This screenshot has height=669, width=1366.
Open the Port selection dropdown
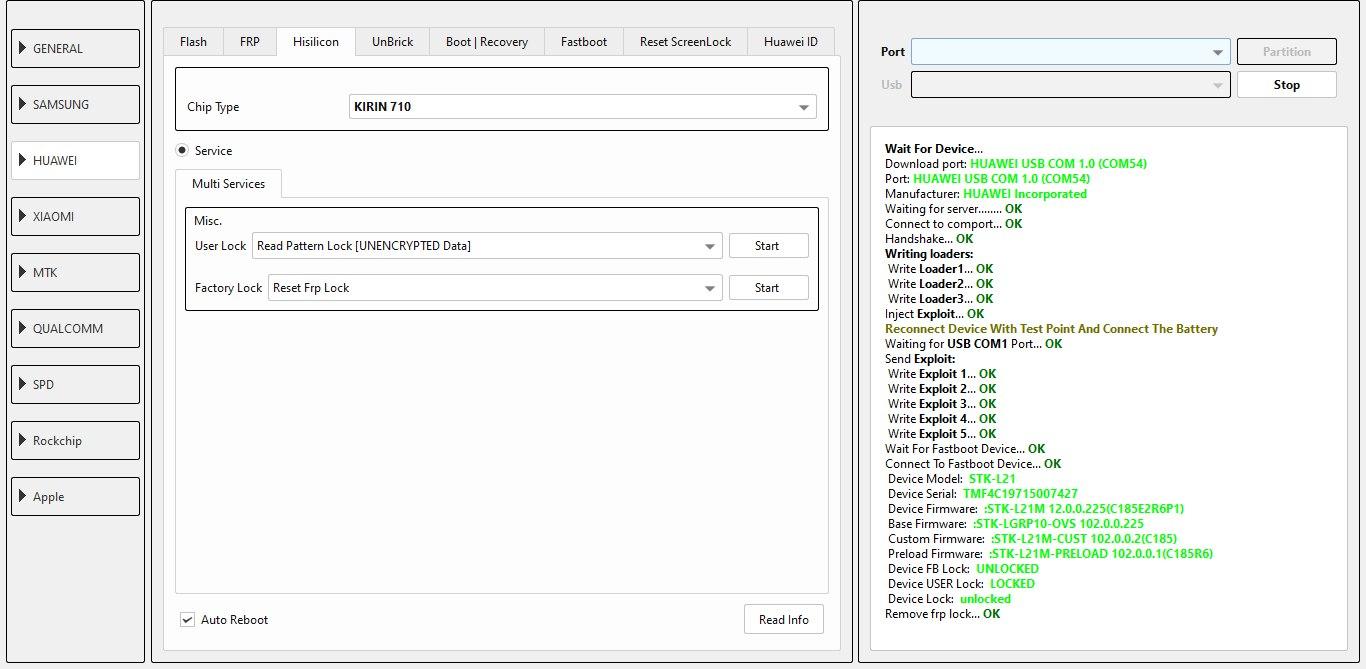1070,52
